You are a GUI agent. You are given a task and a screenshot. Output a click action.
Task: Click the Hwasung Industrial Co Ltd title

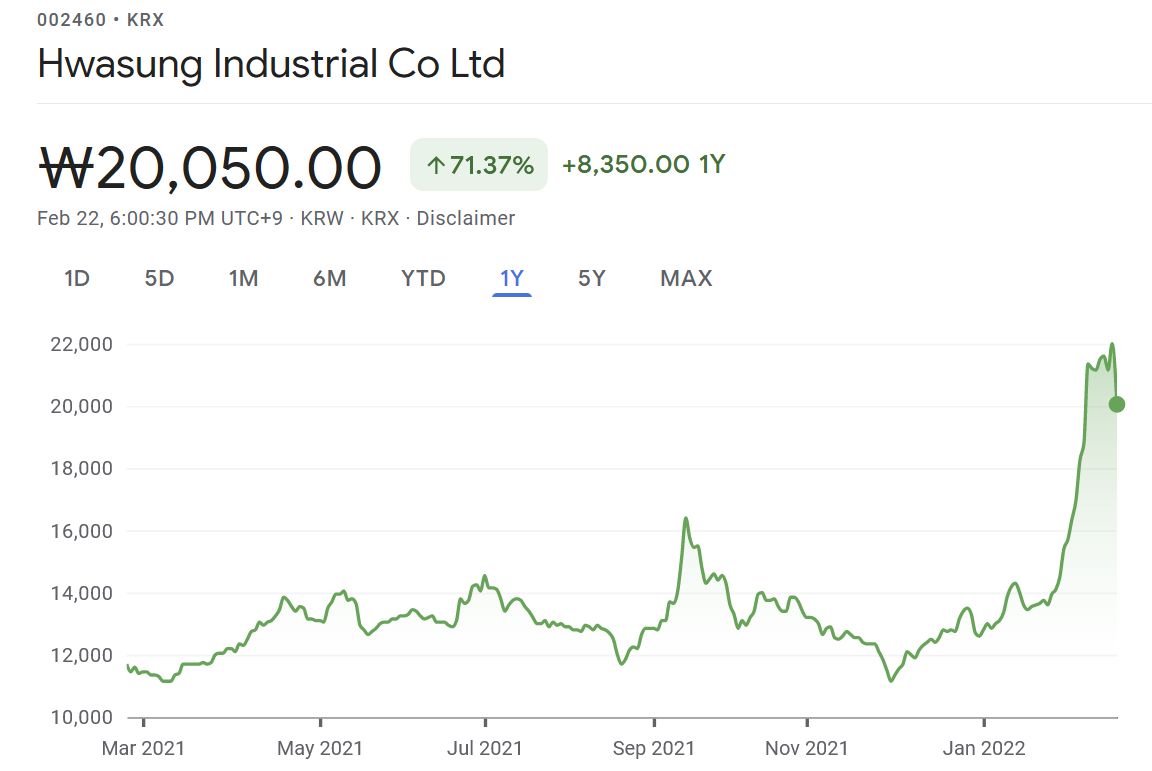(x=271, y=64)
